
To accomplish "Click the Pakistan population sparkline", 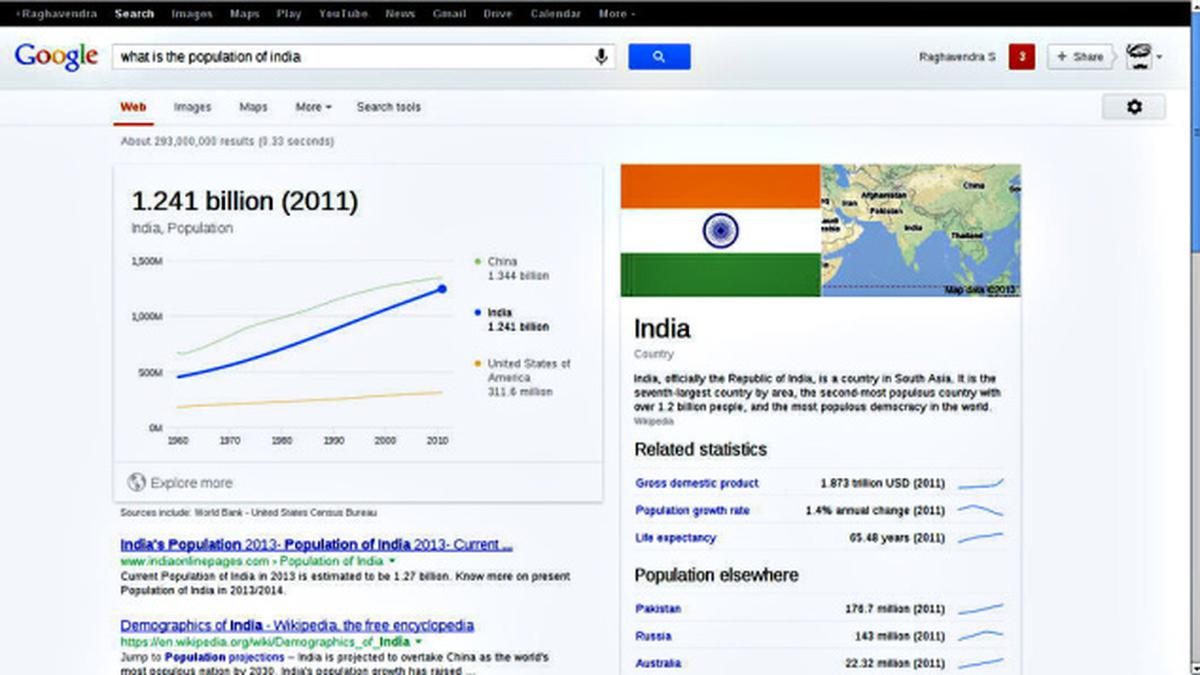I will pos(980,609).
